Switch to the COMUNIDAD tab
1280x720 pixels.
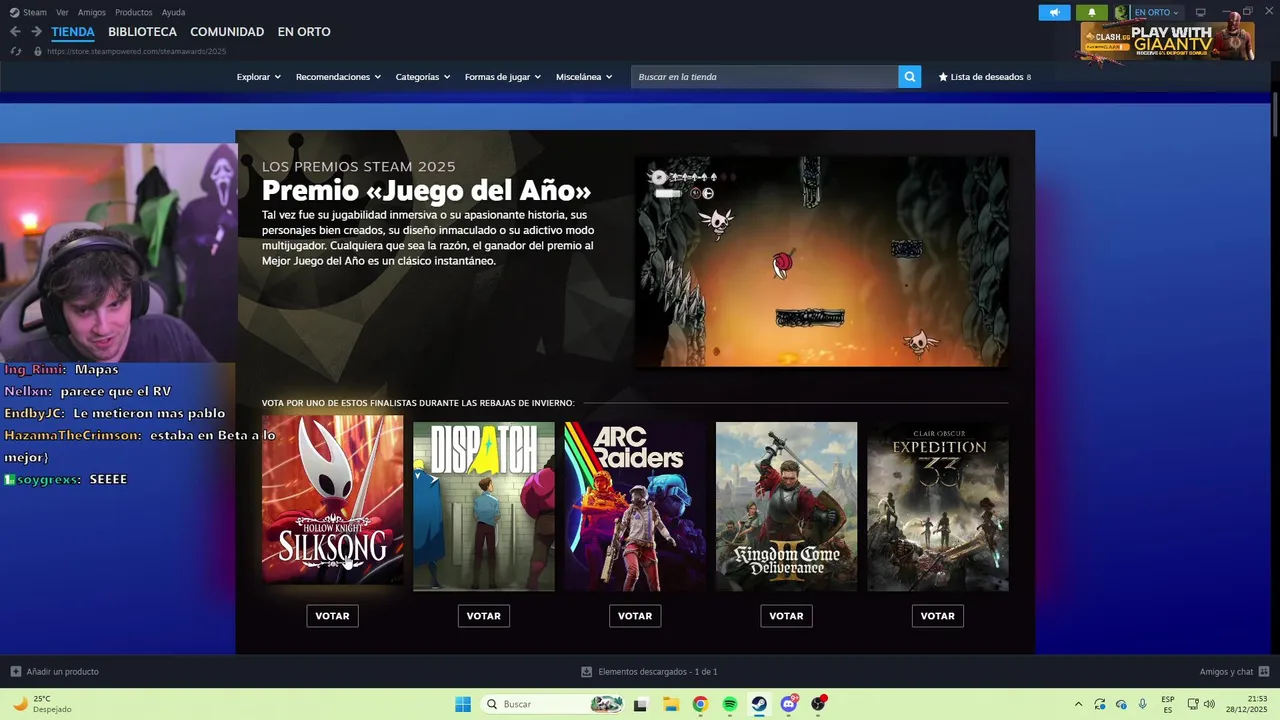[x=227, y=32]
